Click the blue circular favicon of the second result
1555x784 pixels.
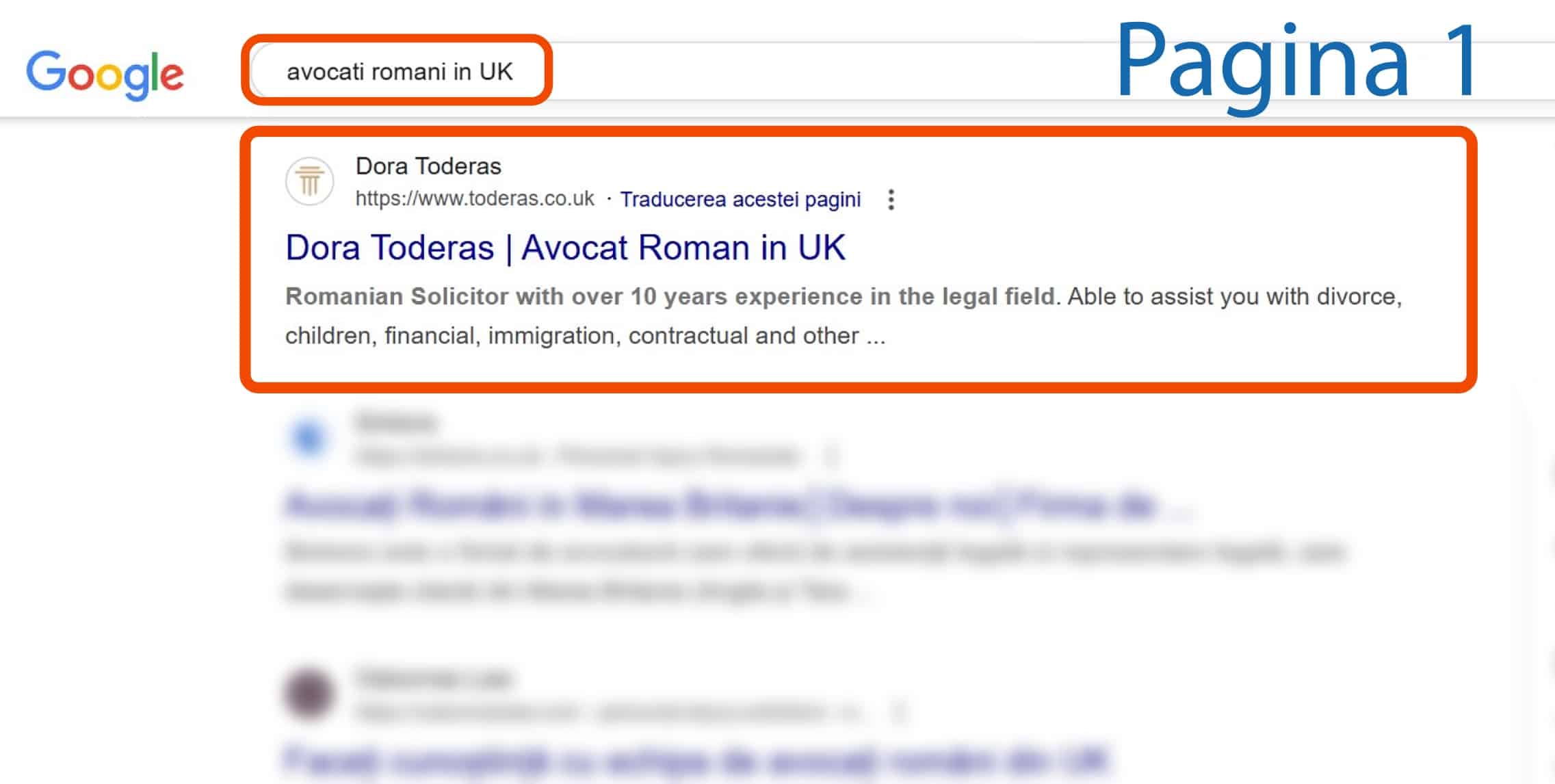click(x=309, y=439)
